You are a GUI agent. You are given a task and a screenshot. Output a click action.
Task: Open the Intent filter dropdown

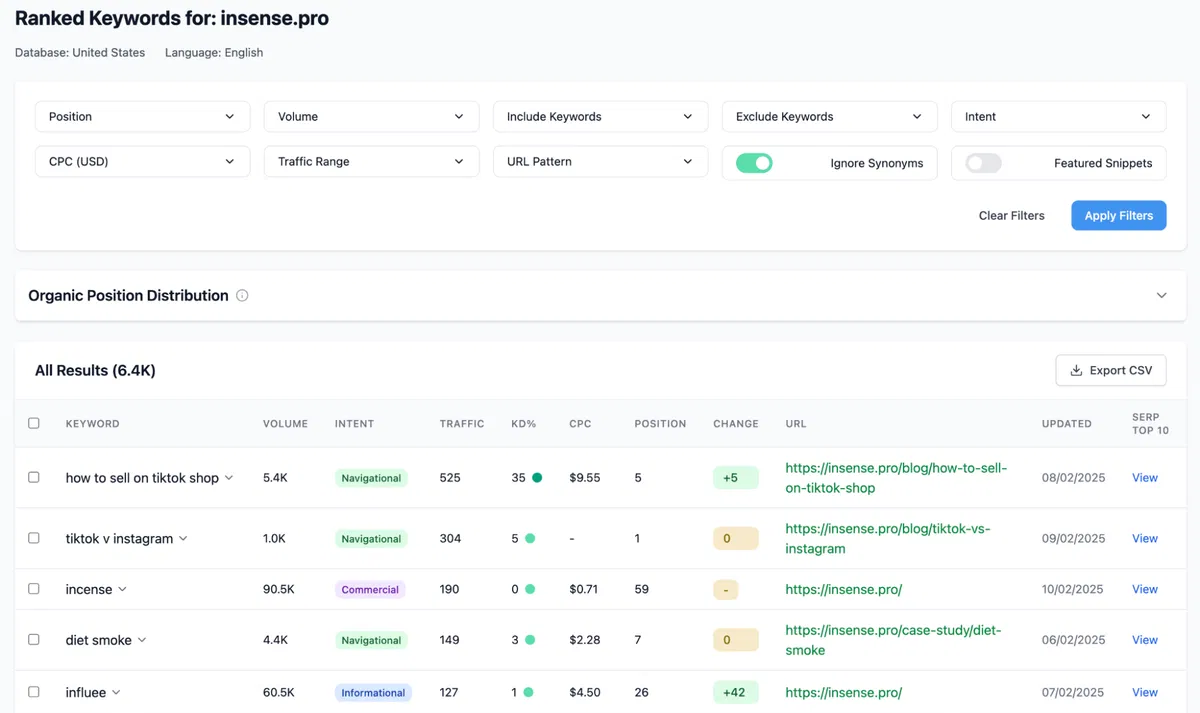pos(1058,116)
